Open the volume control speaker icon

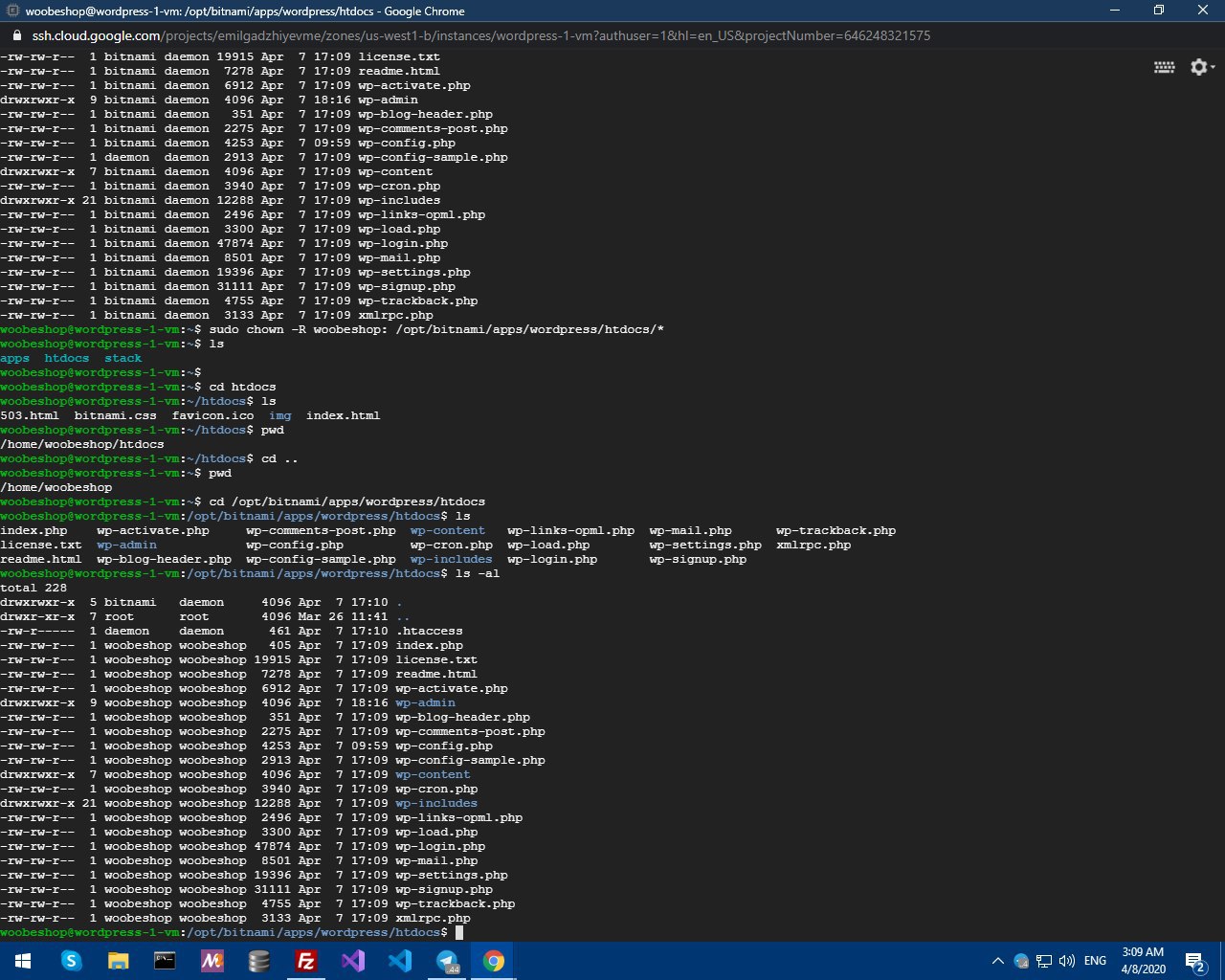tap(1066, 961)
